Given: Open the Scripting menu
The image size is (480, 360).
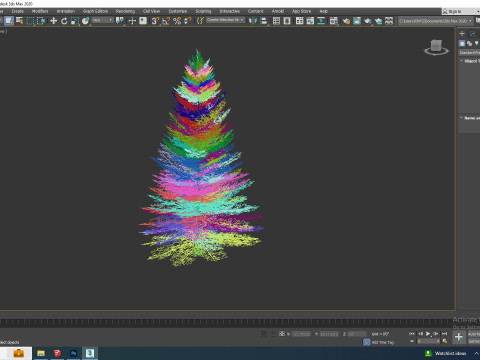Looking at the screenshot, I should pos(203,11).
